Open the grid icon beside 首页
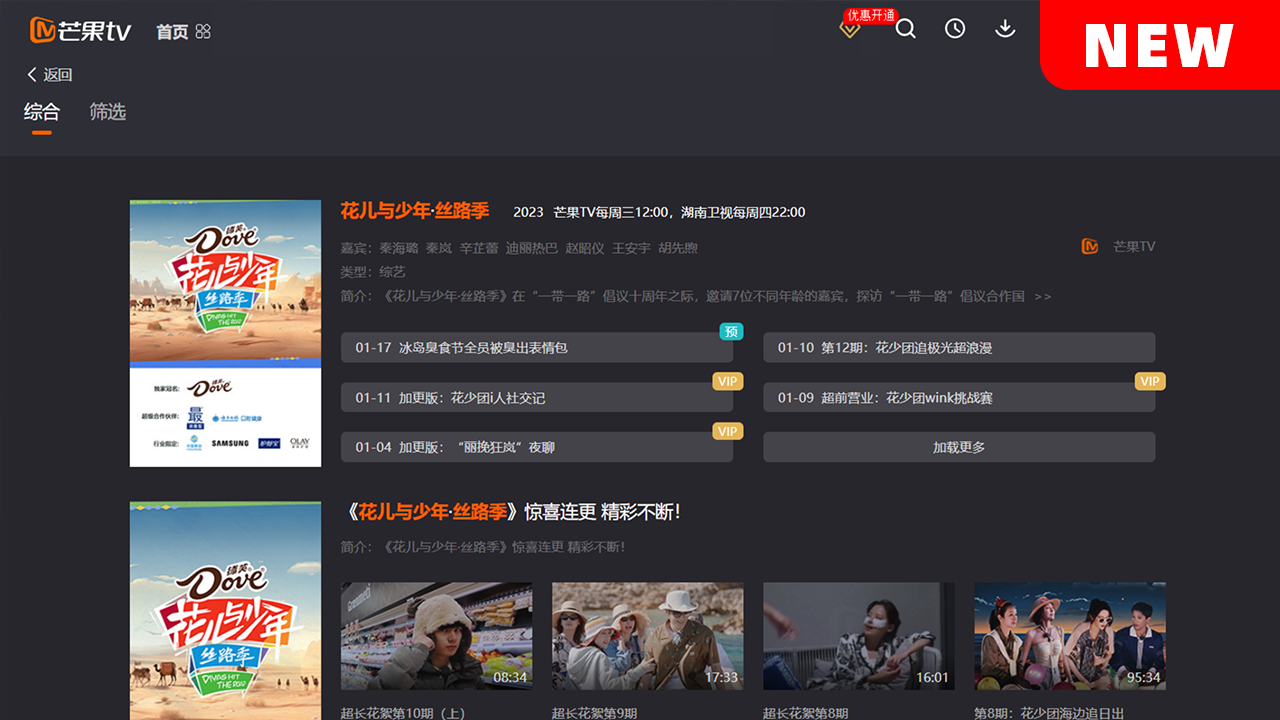The image size is (1280, 720). point(203,32)
